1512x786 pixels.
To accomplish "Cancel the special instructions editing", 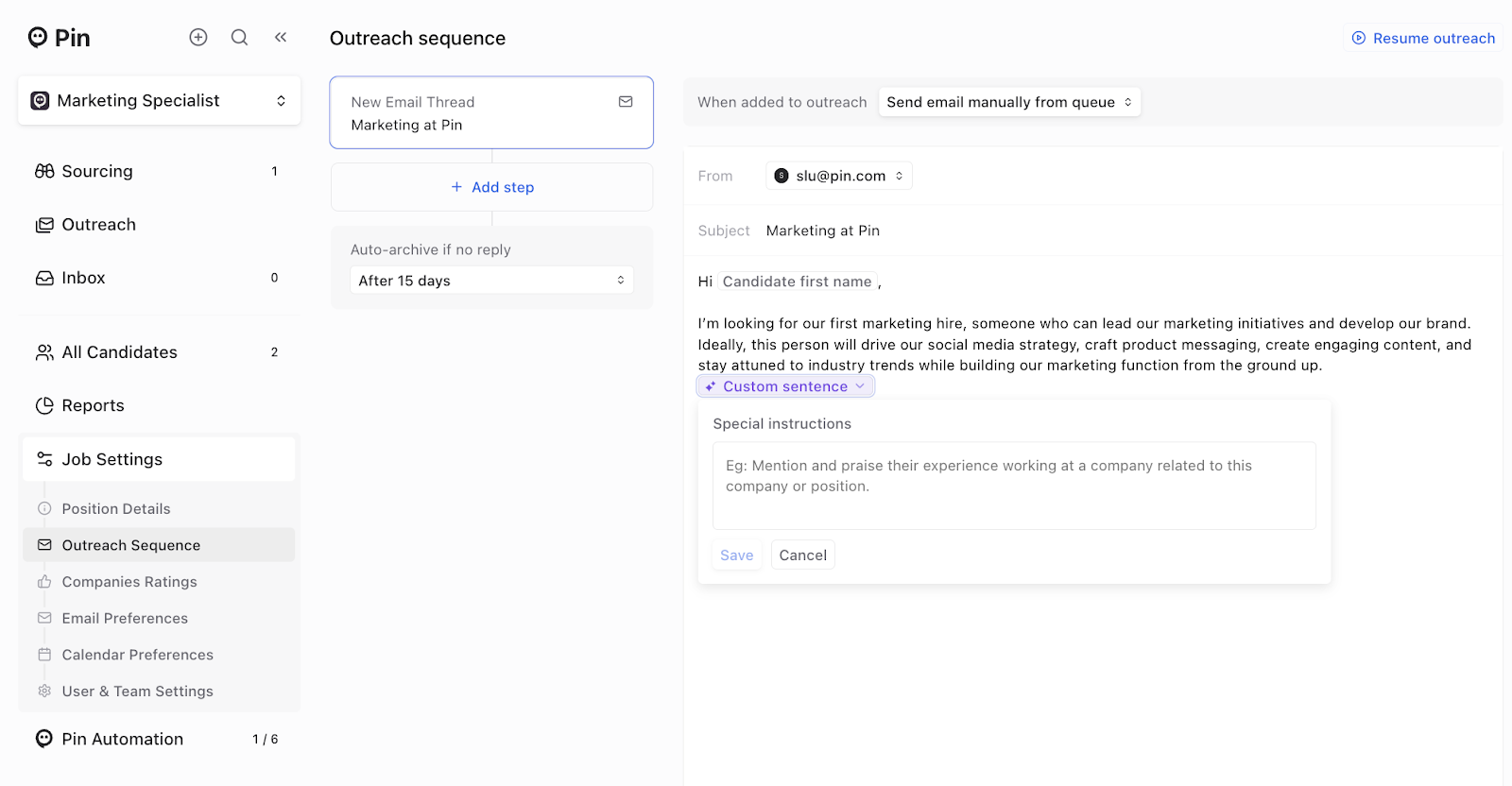I will [x=802, y=555].
